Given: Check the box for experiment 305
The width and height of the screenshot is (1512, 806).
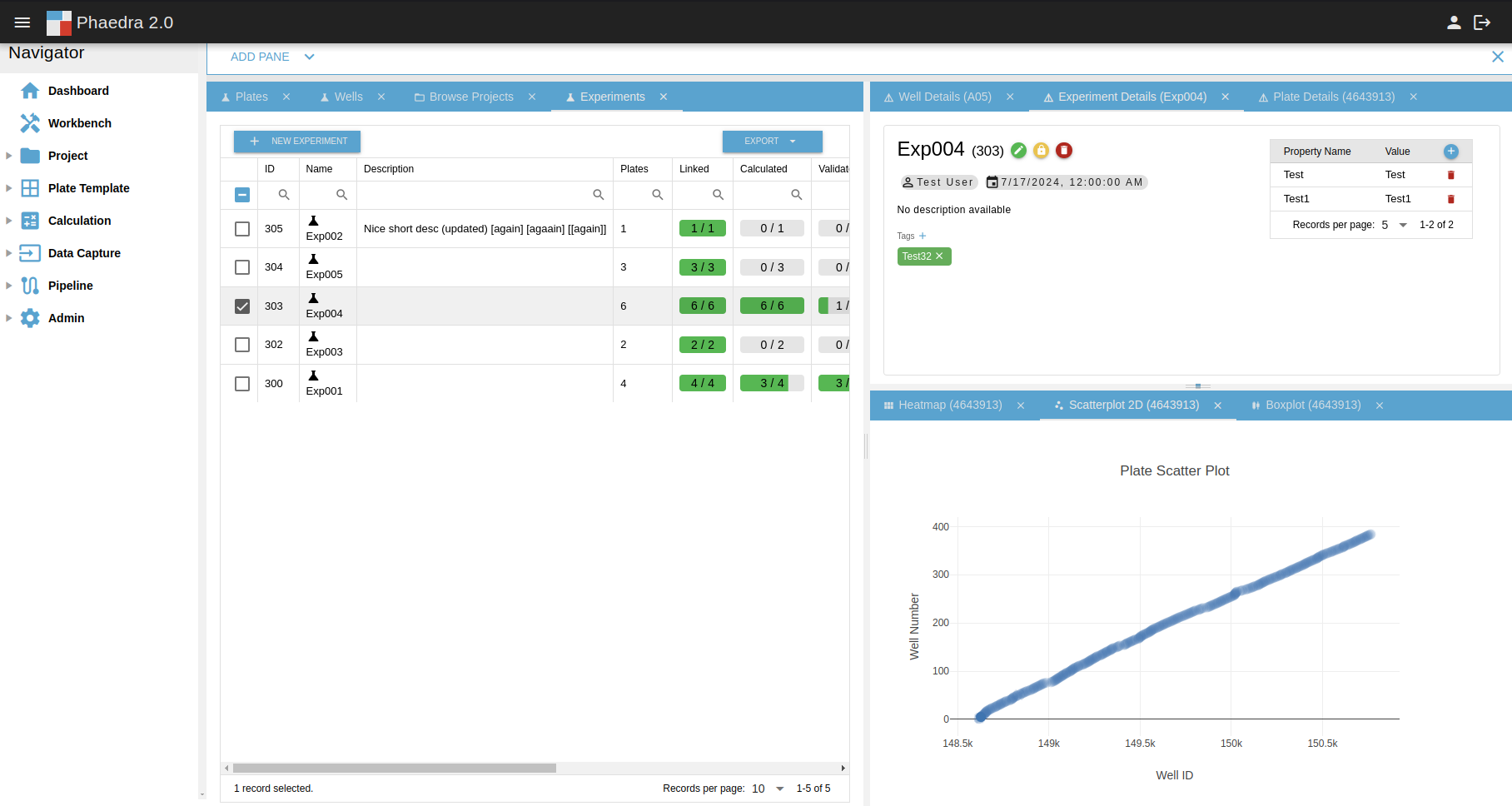Looking at the screenshot, I should point(242,229).
